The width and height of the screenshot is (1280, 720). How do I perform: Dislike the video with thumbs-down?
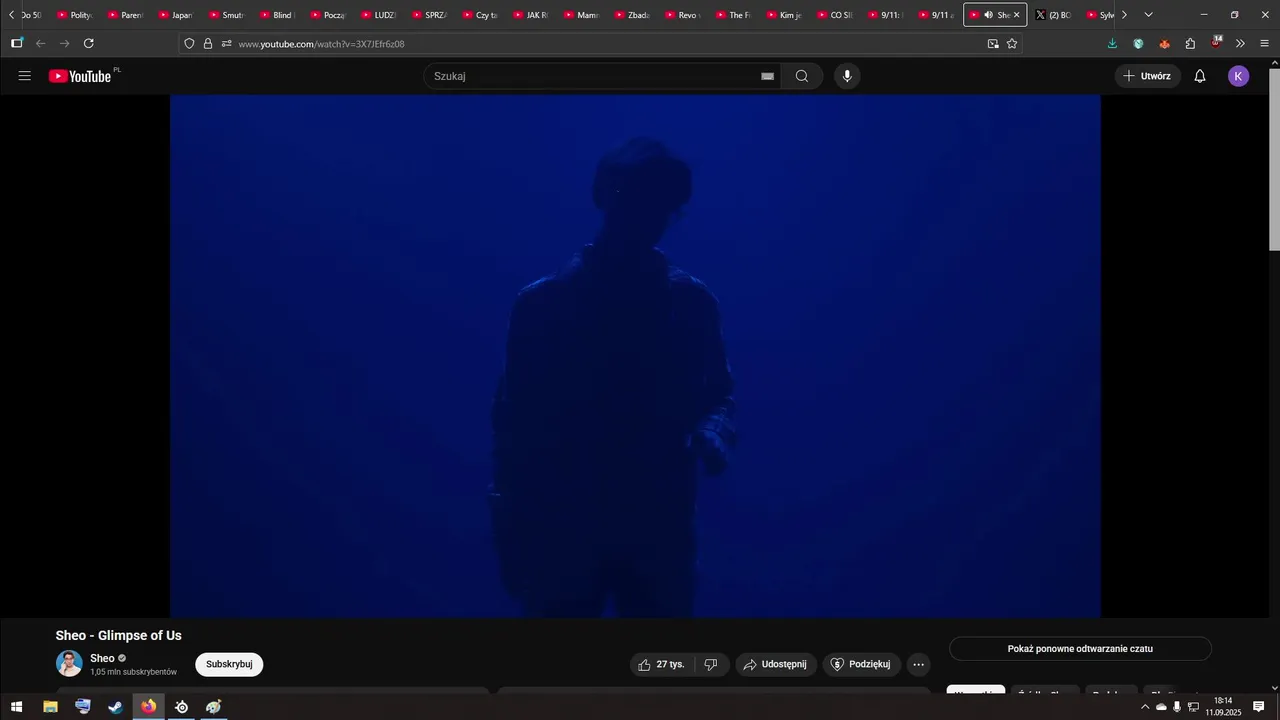tap(711, 664)
